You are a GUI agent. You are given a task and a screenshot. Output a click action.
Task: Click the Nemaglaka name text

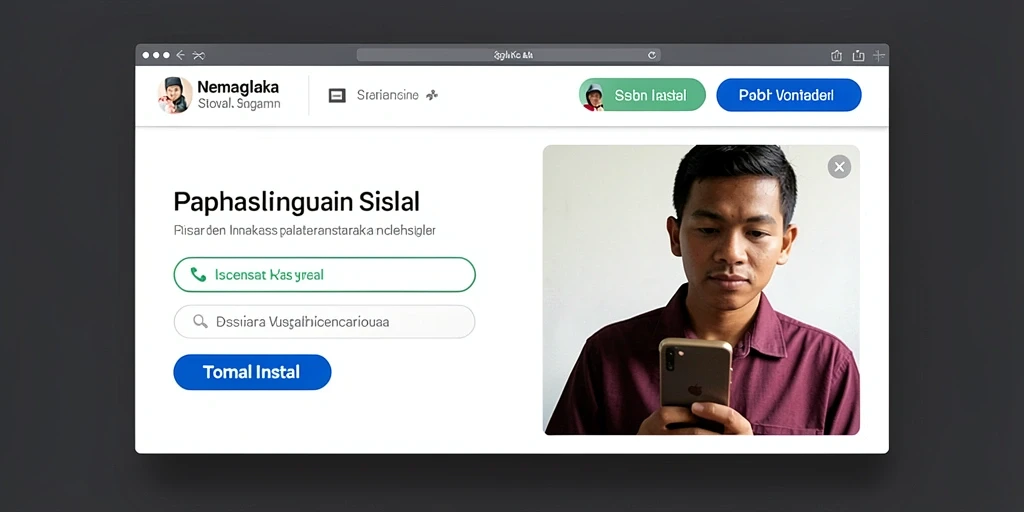coord(238,87)
